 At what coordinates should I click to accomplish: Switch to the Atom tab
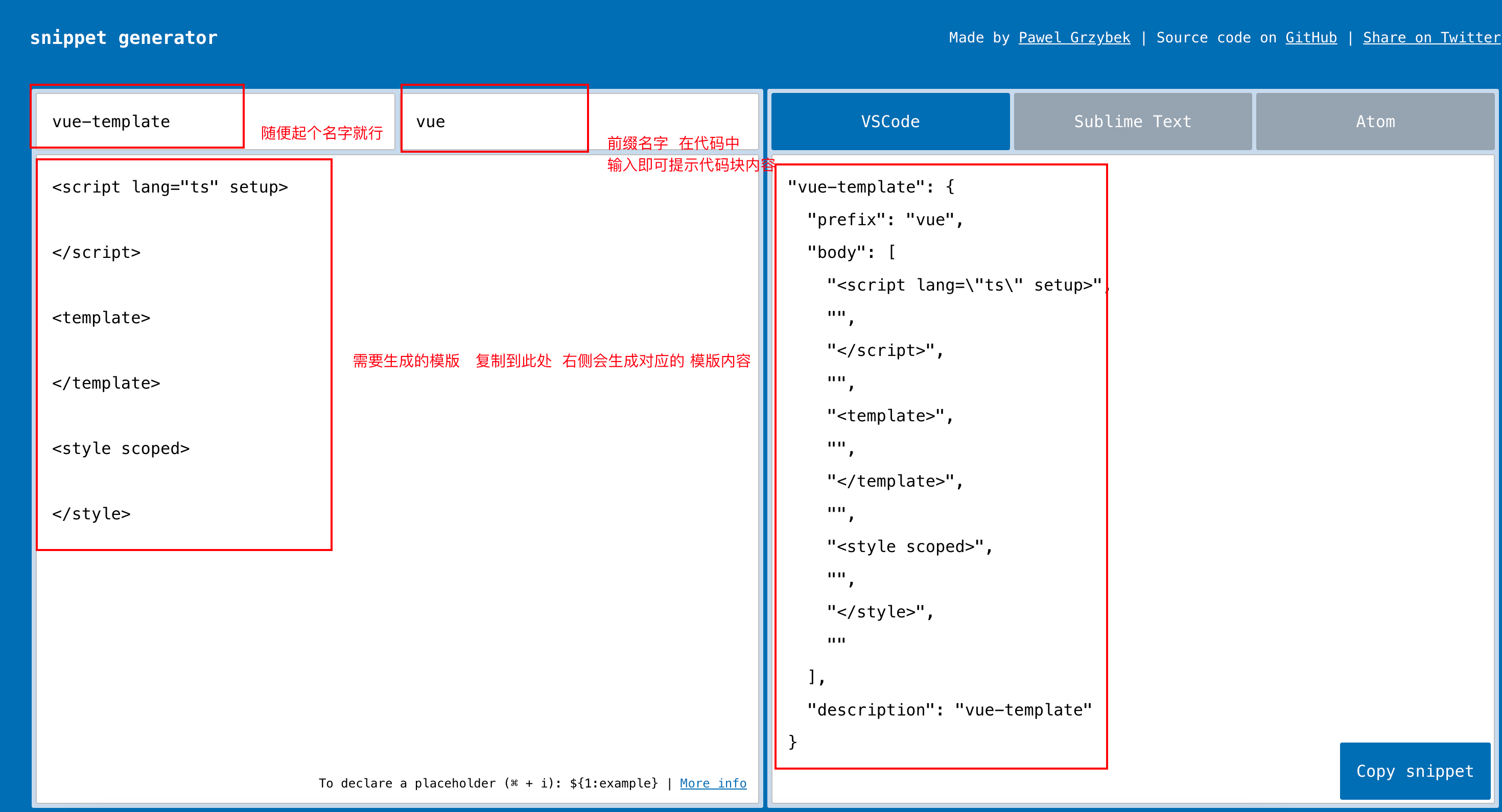1375,121
